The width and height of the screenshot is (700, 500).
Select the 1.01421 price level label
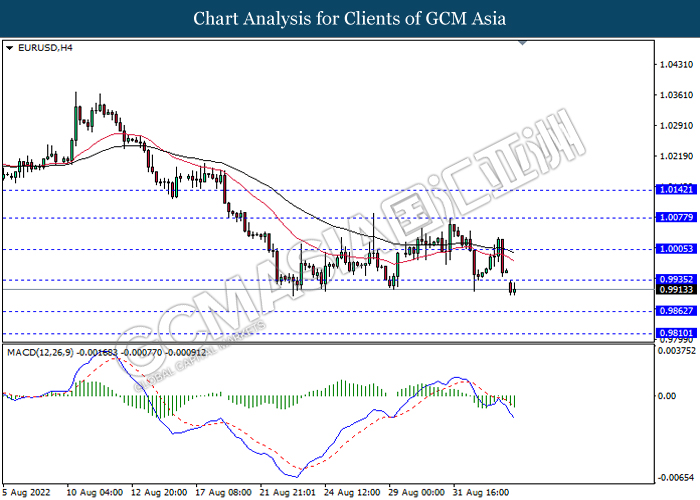(676, 189)
